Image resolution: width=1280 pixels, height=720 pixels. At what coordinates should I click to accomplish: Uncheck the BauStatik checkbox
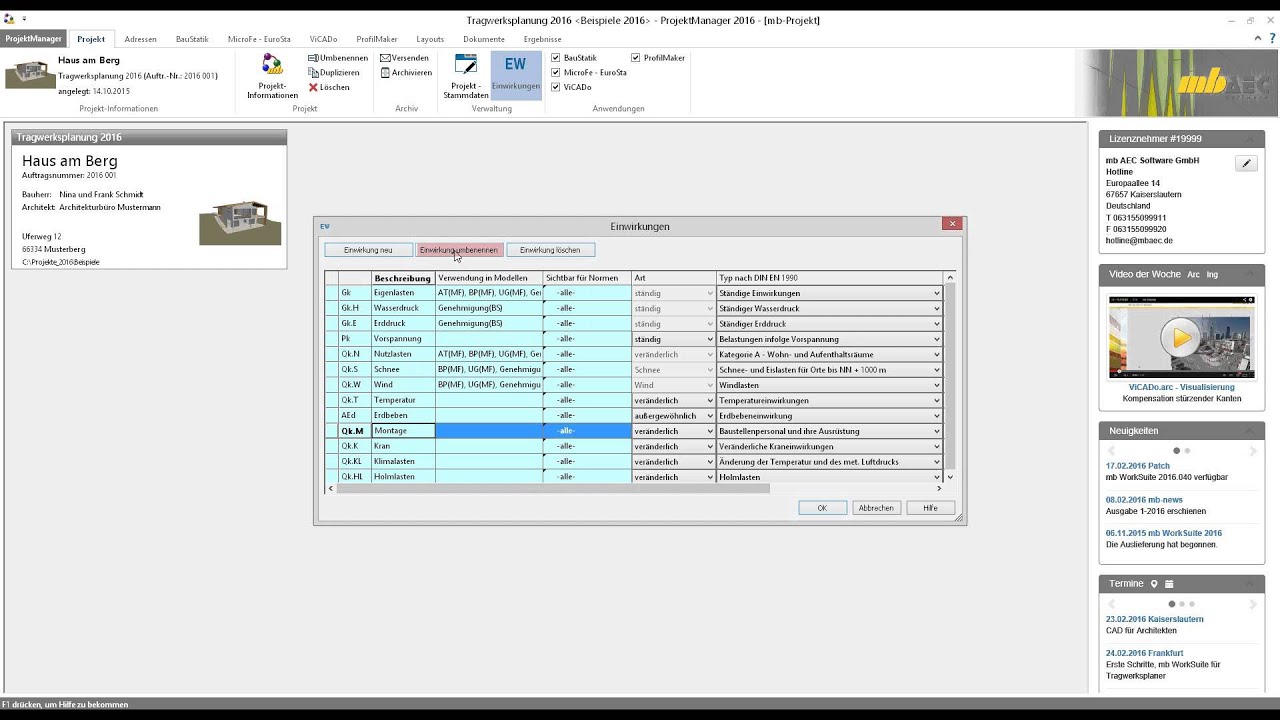[x=556, y=58]
